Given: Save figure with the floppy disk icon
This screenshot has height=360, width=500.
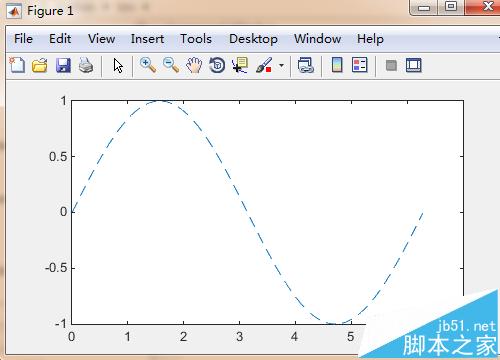Looking at the screenshot, I should tap(63, 65).
